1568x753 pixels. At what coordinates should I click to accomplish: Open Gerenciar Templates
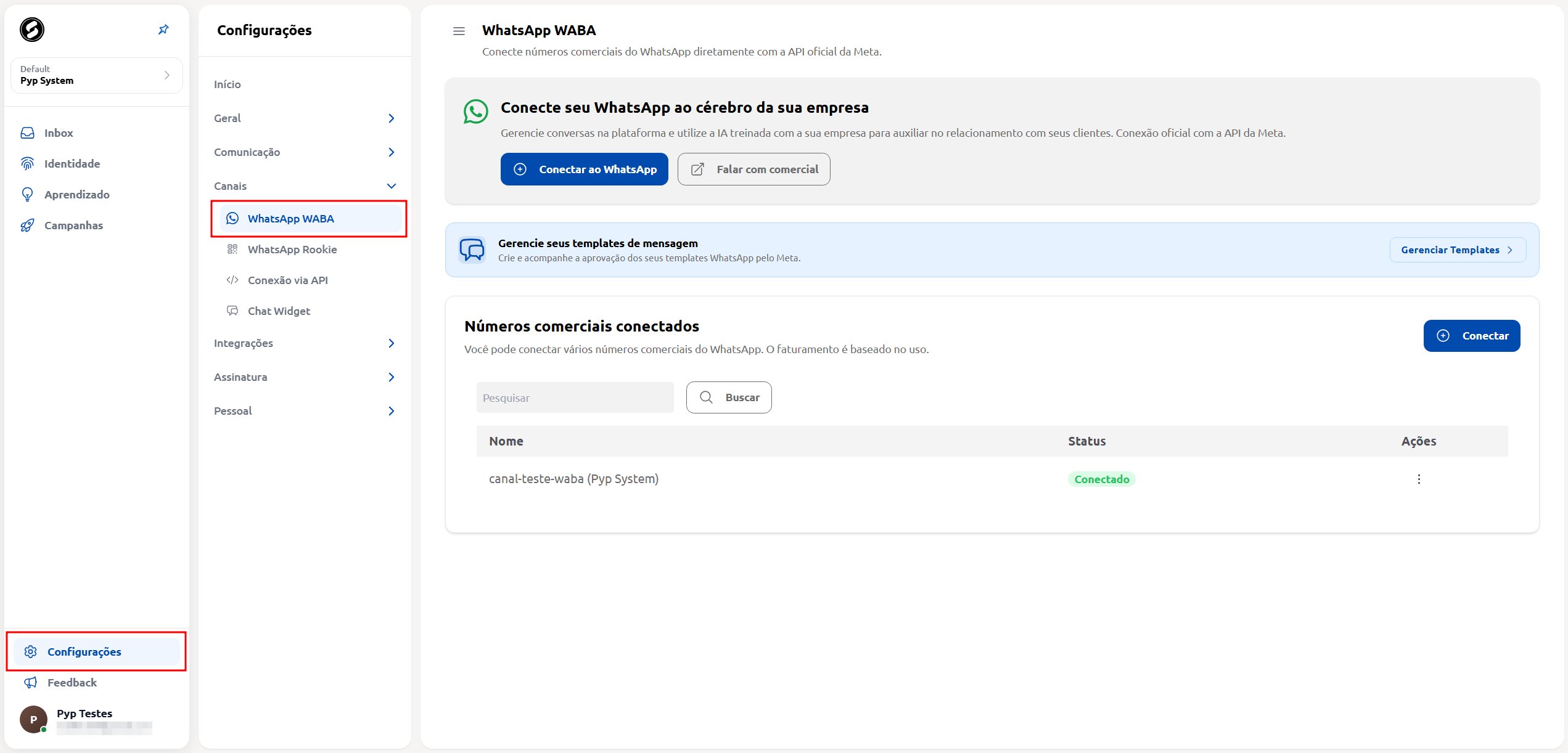pyautogui.click(x=1458, y=250)
